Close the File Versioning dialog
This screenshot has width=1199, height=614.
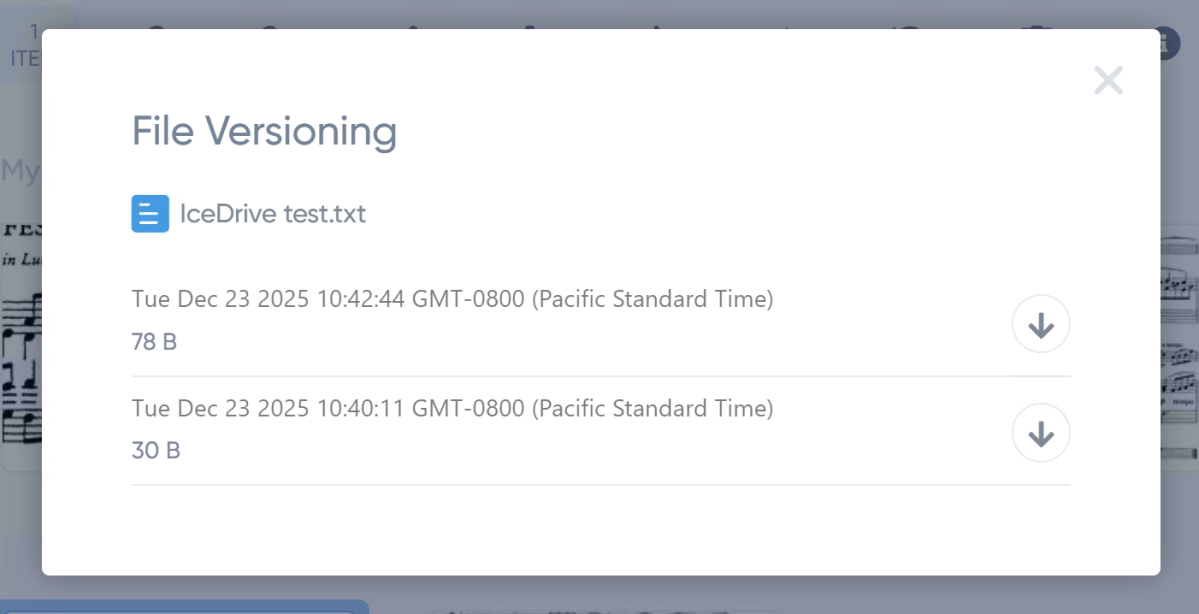1108,80
